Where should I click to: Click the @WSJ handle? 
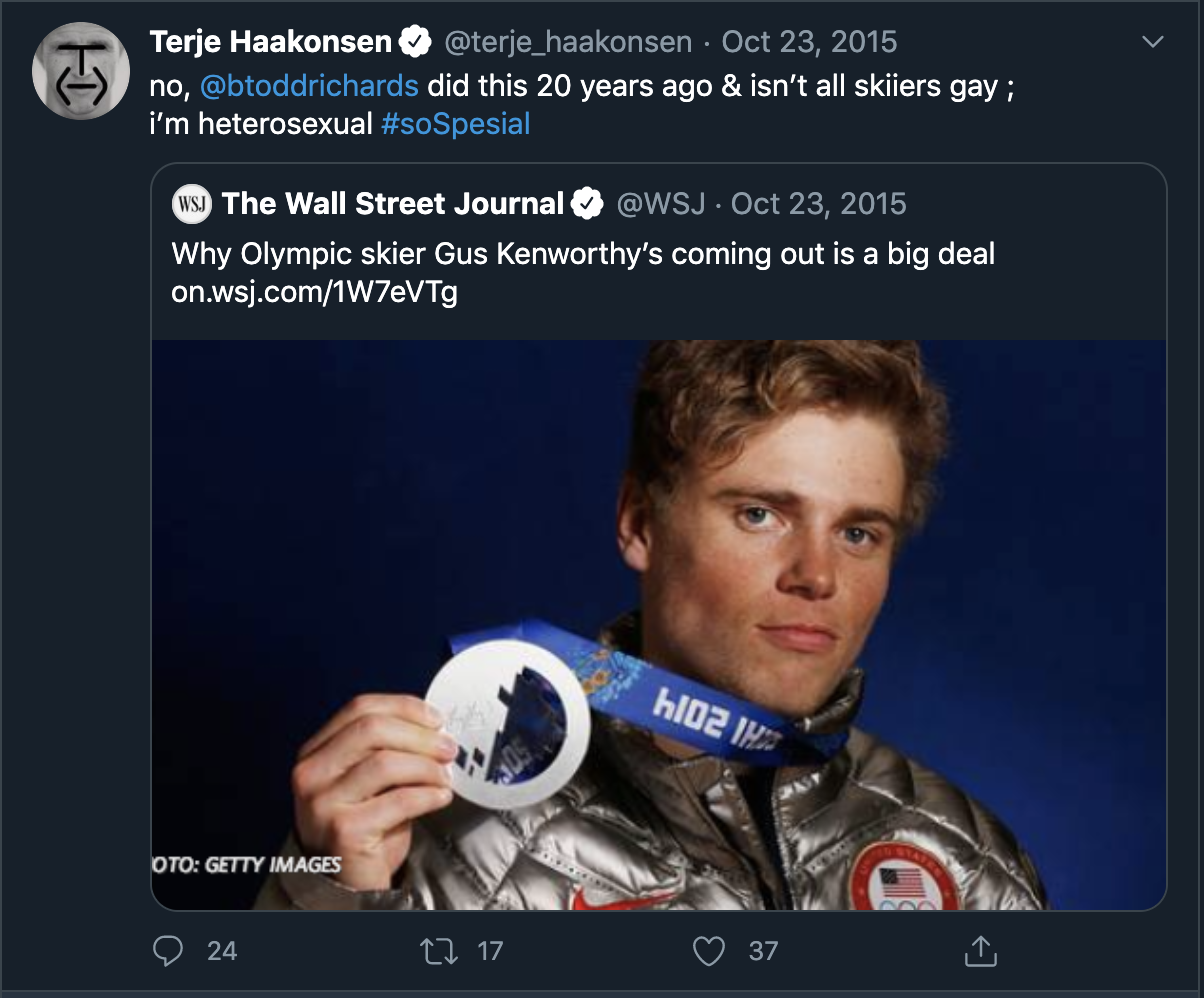[661, 204]
